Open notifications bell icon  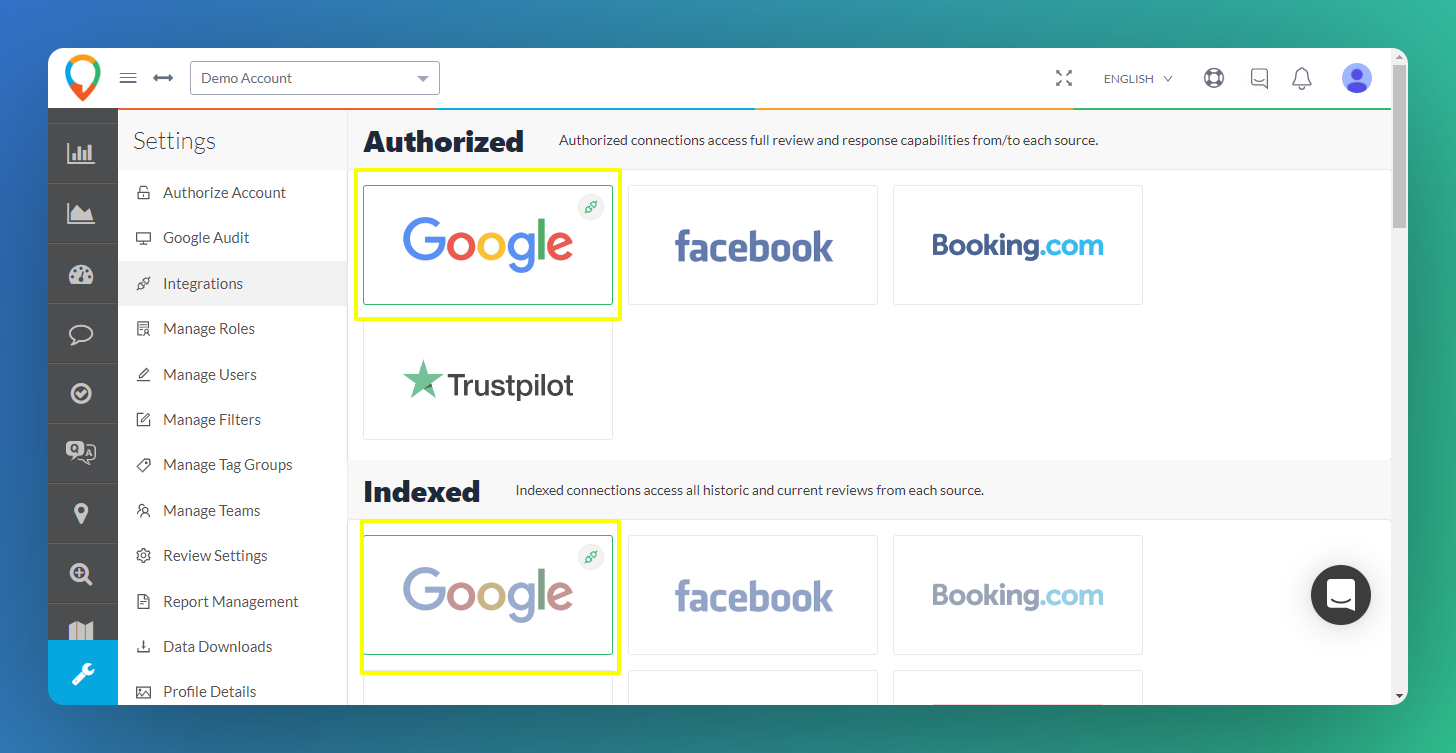(1302, 78)
